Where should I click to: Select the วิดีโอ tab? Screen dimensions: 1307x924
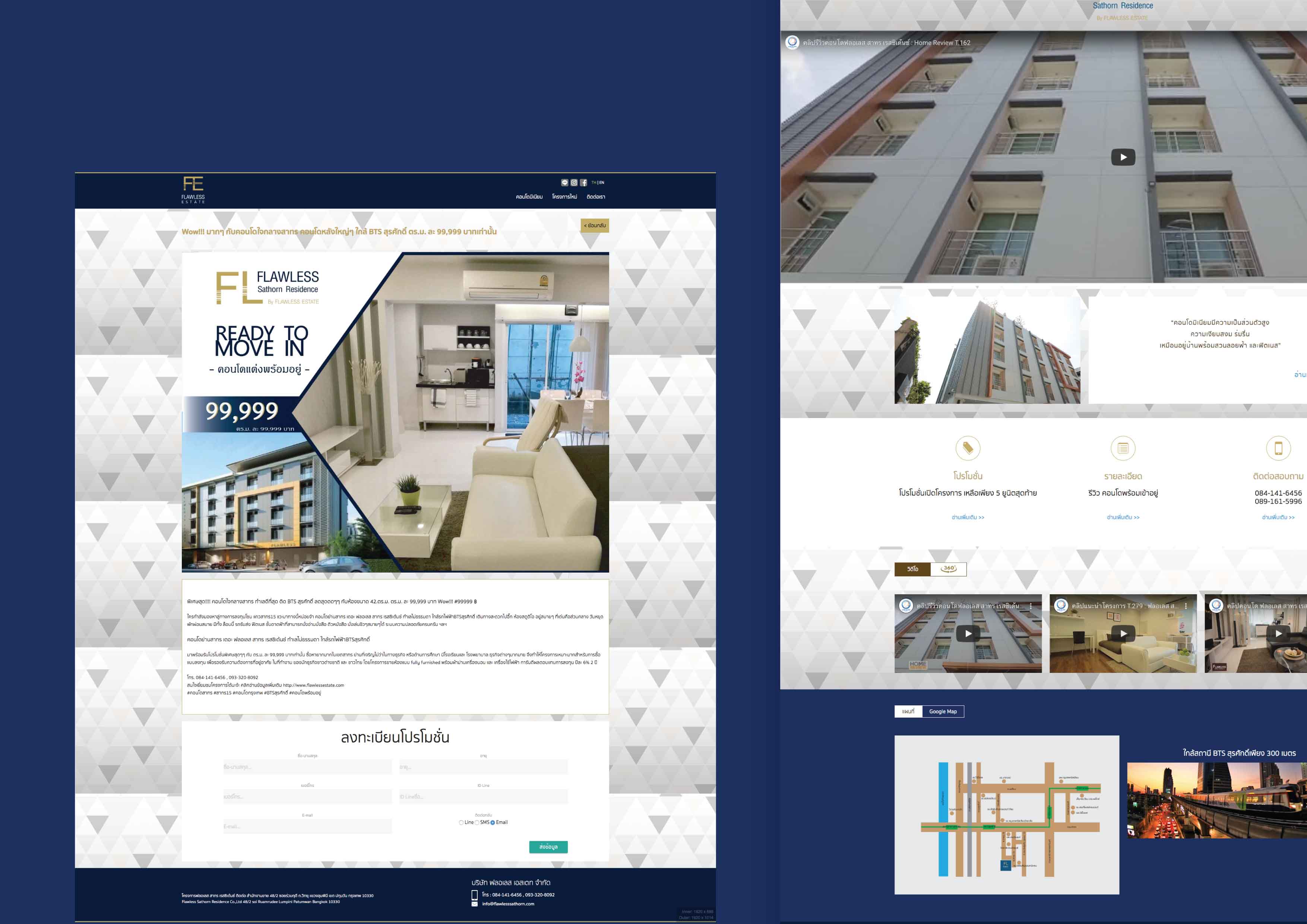point(912,569)
